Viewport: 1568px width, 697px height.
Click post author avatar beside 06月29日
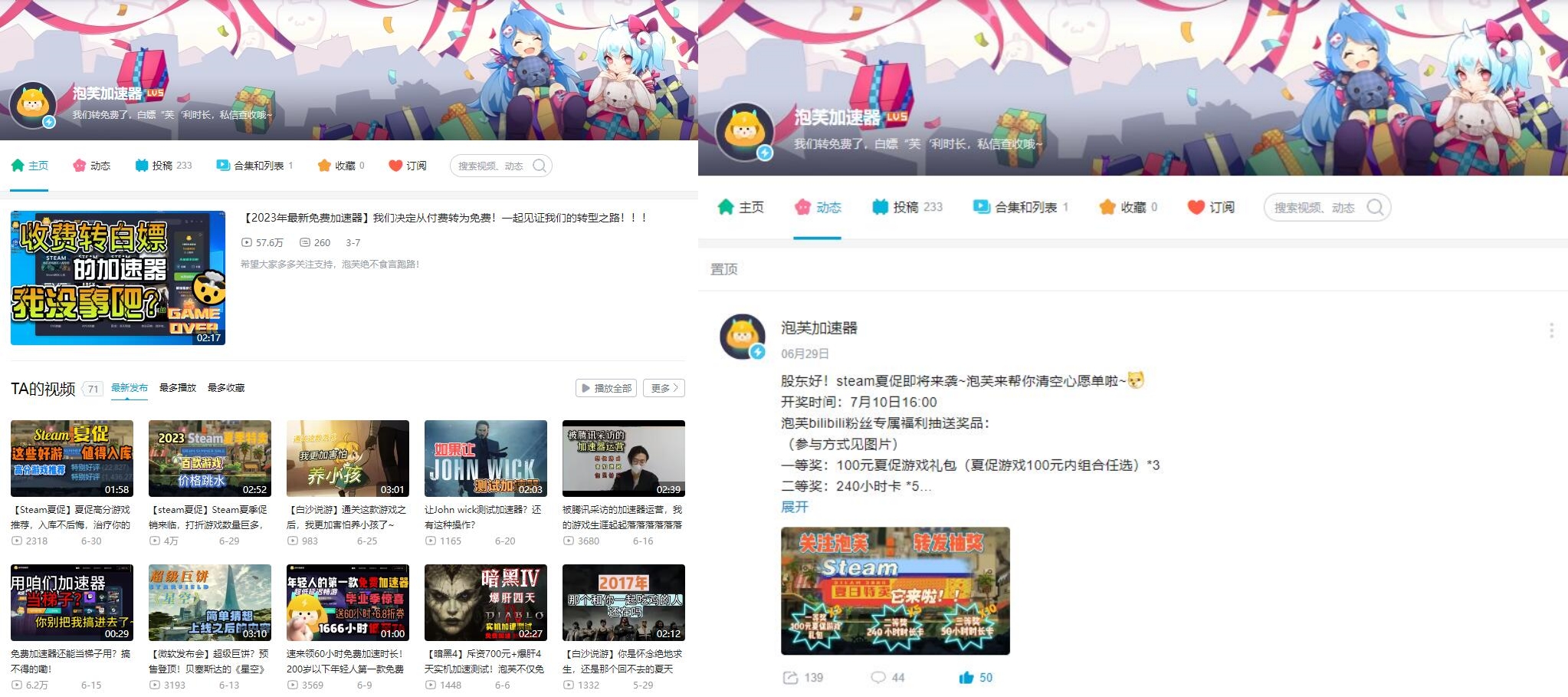pyautogui.click(x=743, y=337)
